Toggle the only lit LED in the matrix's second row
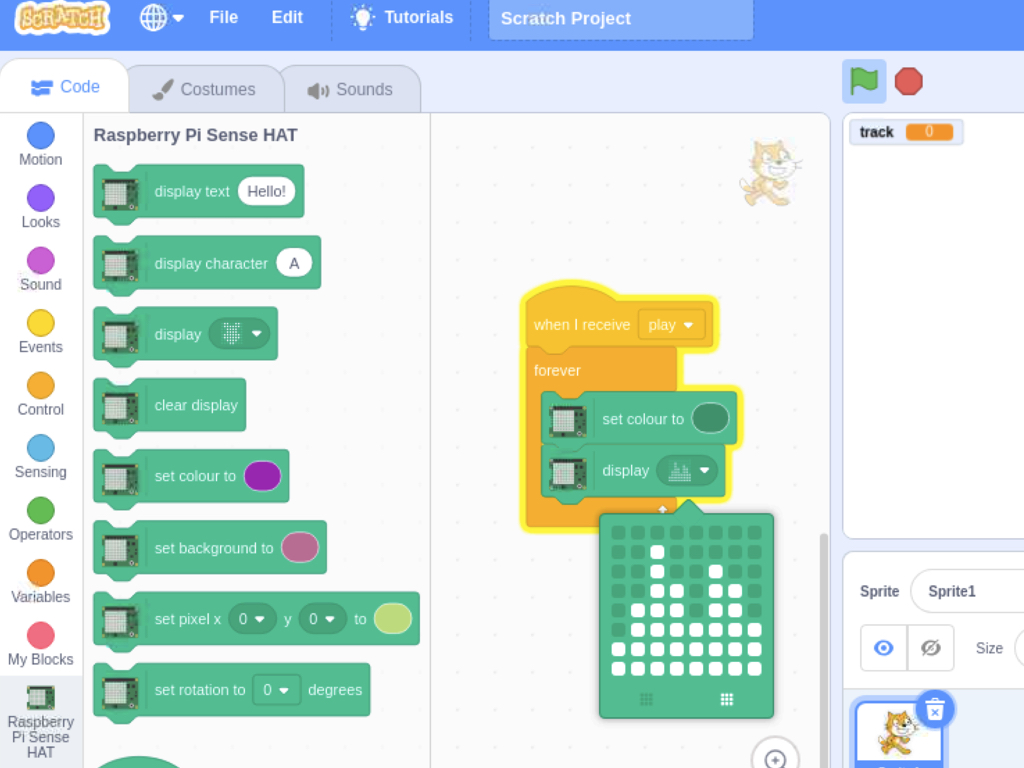This screenshot has width=1024, height=768. (657, 552)
